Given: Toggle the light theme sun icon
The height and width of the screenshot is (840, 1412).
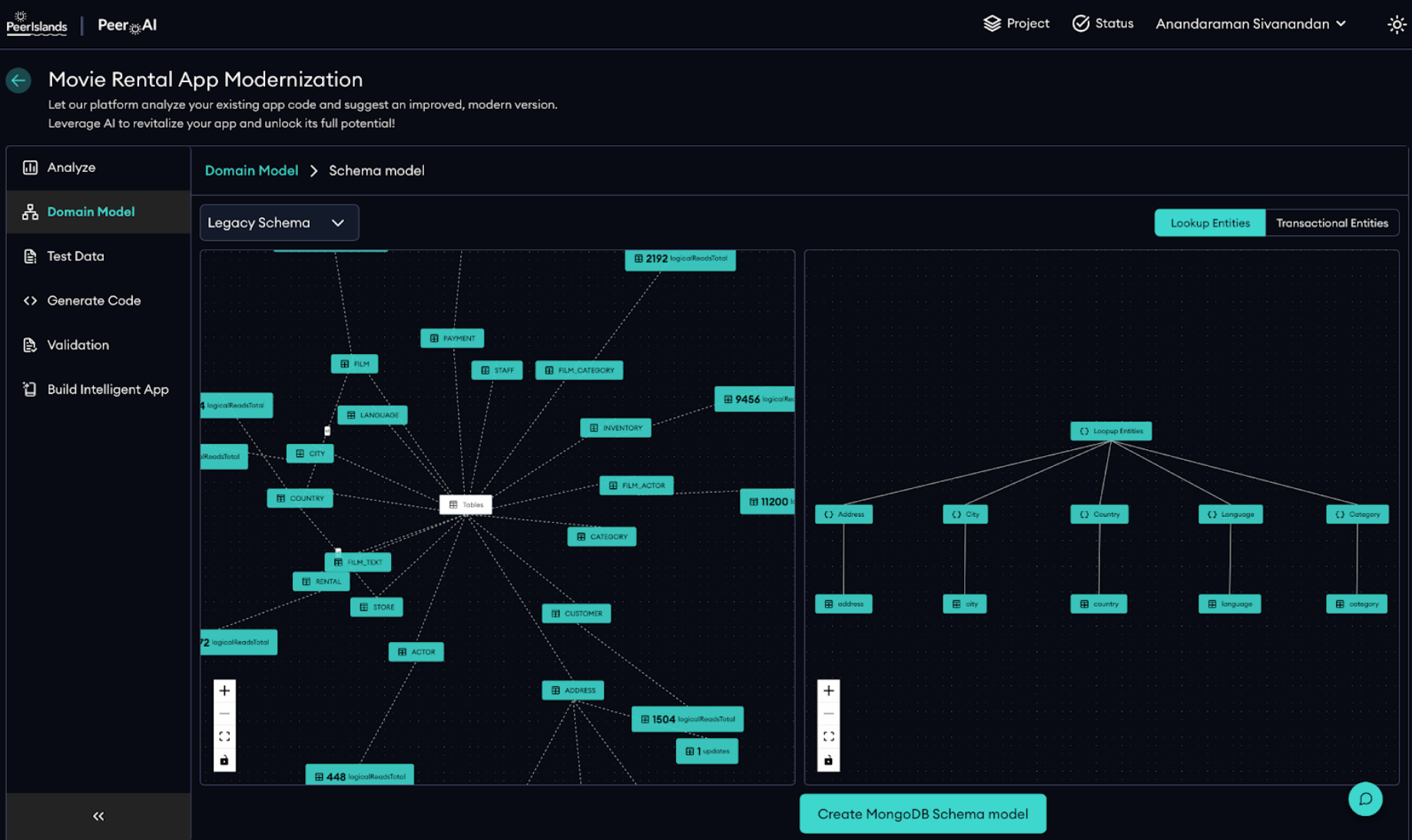Looking at the screenshot, I should click(1396, 24).
